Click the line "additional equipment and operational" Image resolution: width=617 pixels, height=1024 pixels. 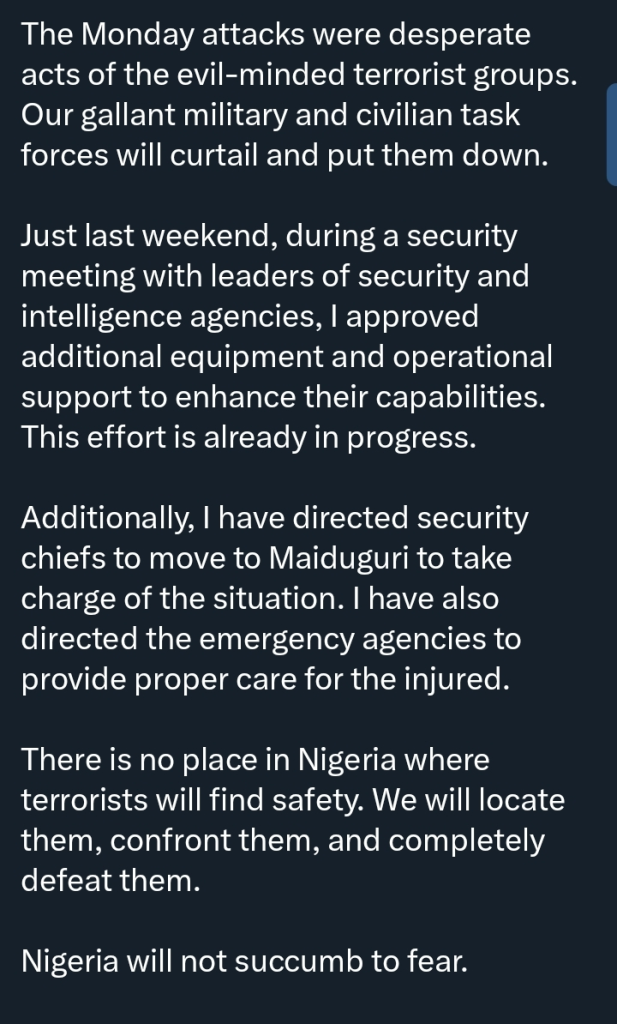click(x=286, y=357)
